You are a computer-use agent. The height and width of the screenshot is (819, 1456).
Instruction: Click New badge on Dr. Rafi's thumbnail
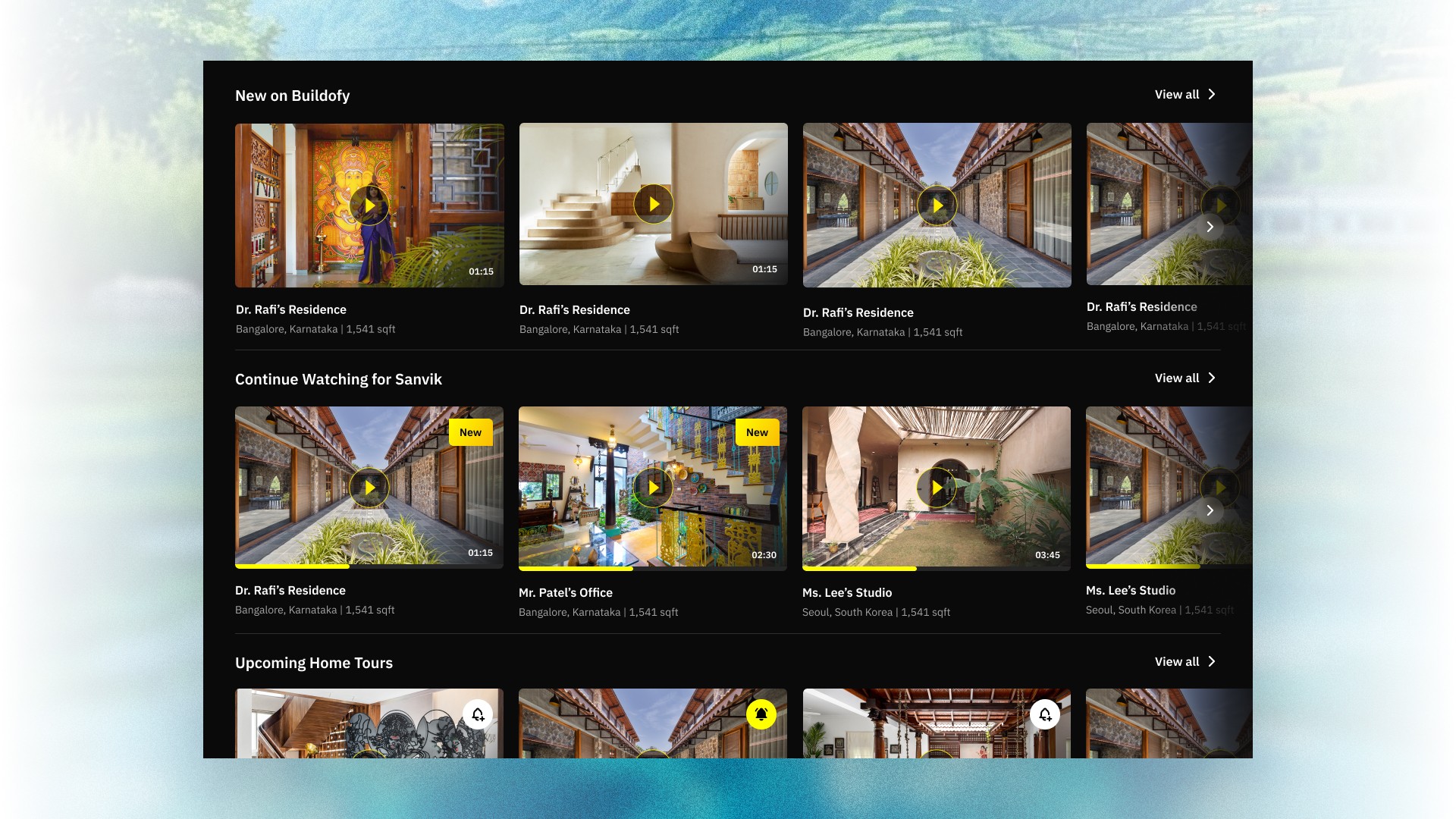(x=470, y=432)
